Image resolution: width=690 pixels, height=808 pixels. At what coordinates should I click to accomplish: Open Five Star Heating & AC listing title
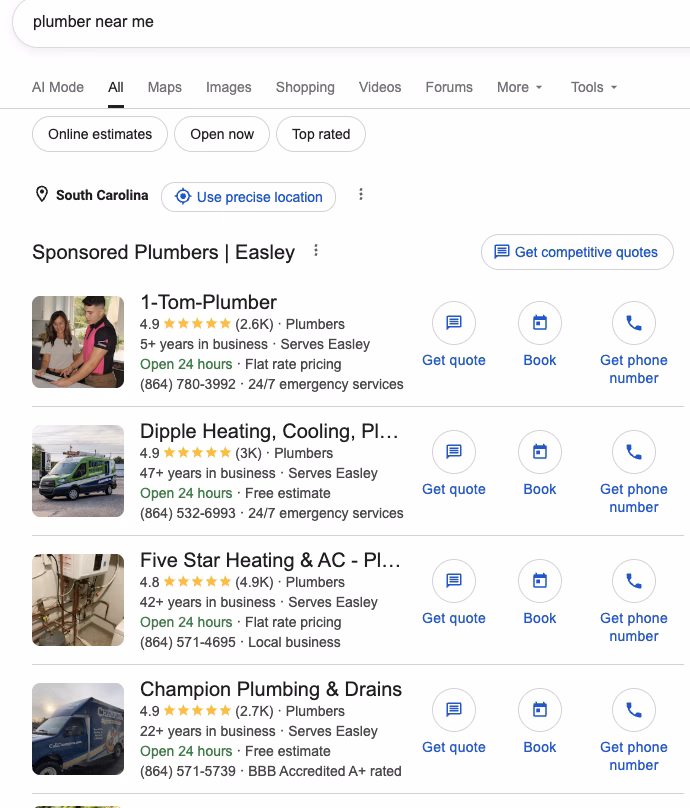(270, 560)
